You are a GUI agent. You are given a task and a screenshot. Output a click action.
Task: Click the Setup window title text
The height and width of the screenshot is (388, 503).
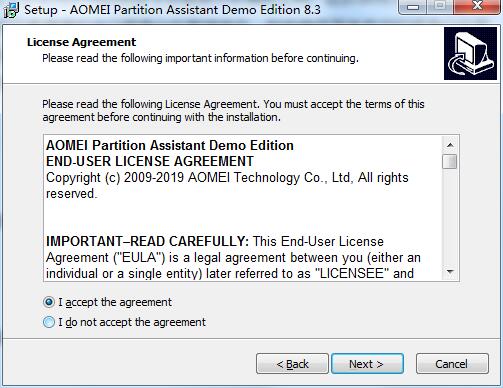(172, 10)
